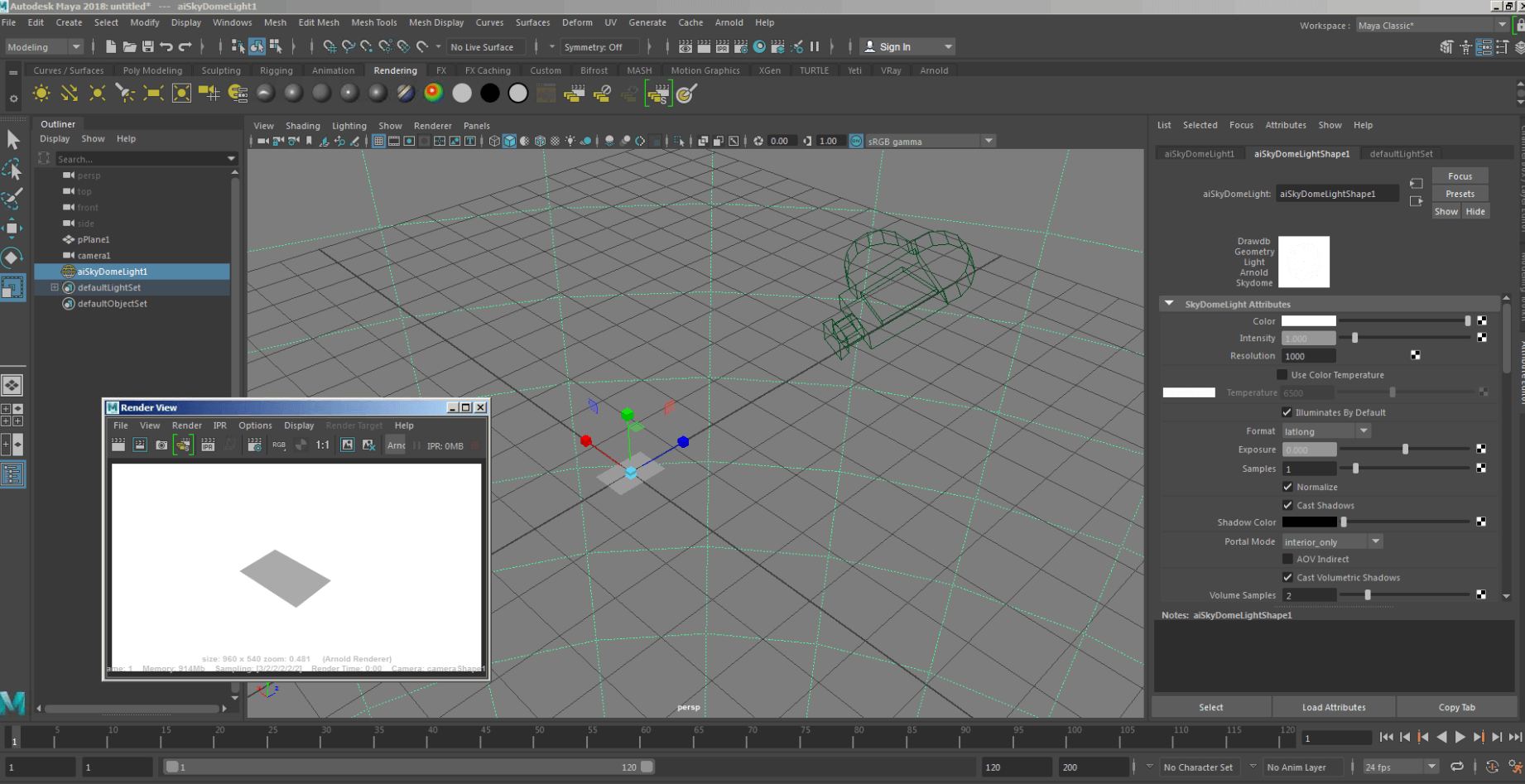The image size is (1525, 784).
Task: Create point light shelf icon
Action: (x=98, y=94)
